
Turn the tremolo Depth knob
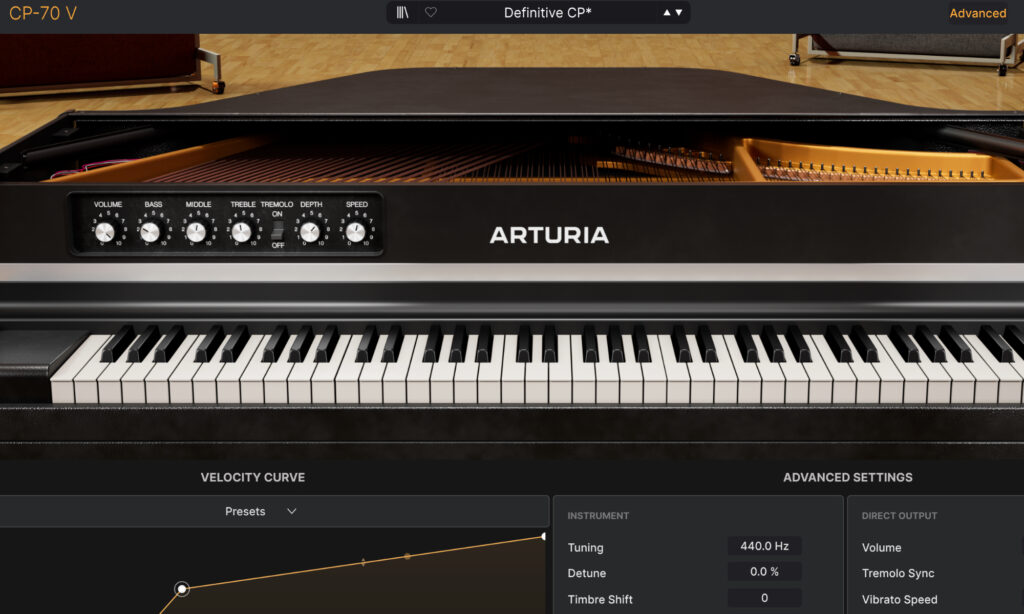(310, 231)
